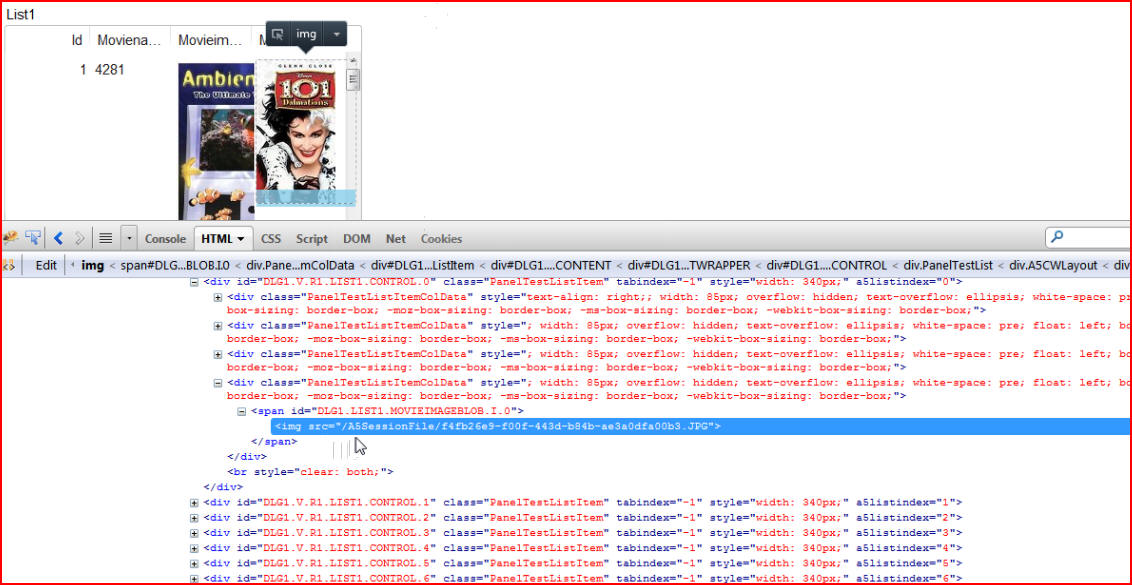Select the img breadcrumb
Screen dimensions: 1132x585
coord(92,265)
